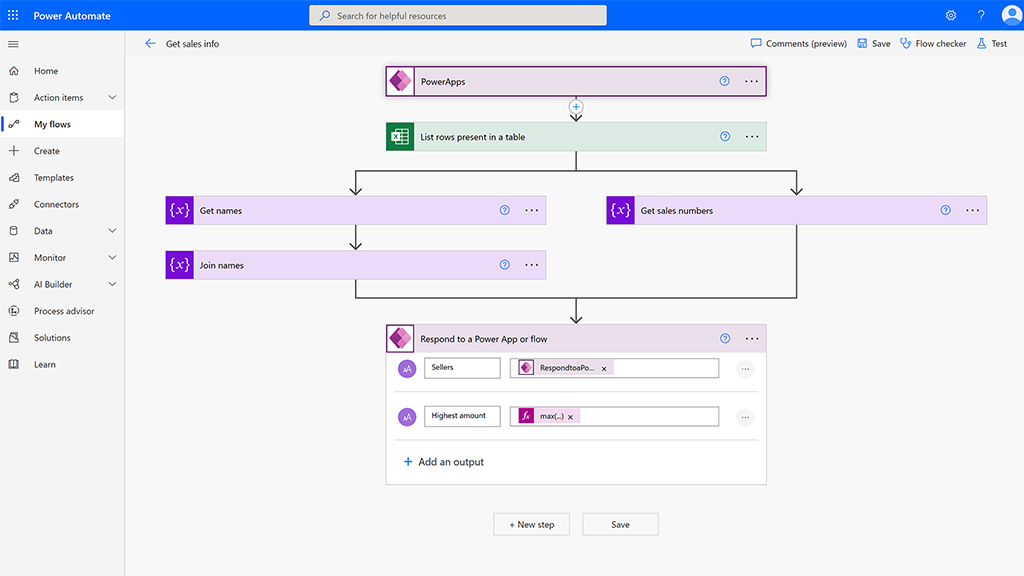Expand the Monitor section chevron

point(112,257)
